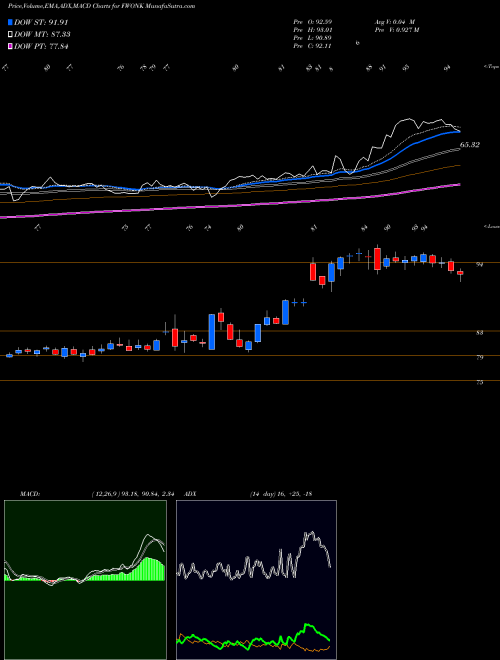
Task: Click the 65.32 EMA line label
Action: coord(470,145)
